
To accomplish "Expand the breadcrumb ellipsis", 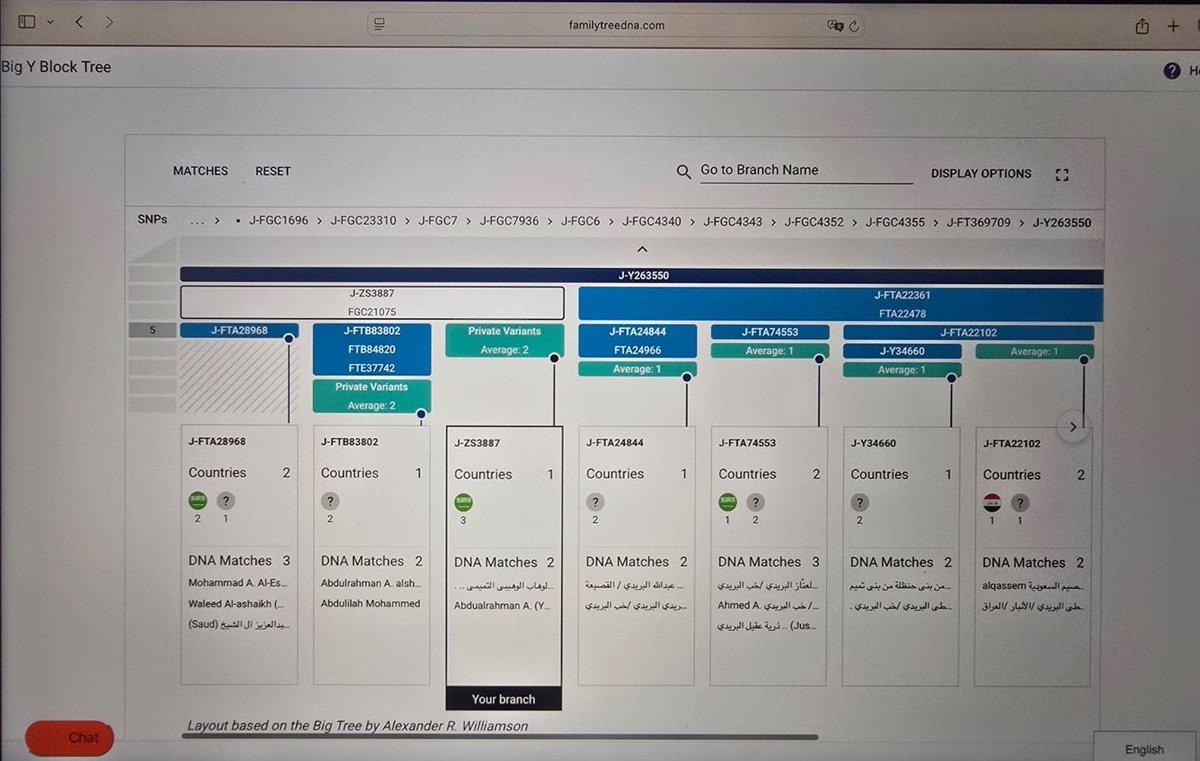I will click(x=196, y=222).
